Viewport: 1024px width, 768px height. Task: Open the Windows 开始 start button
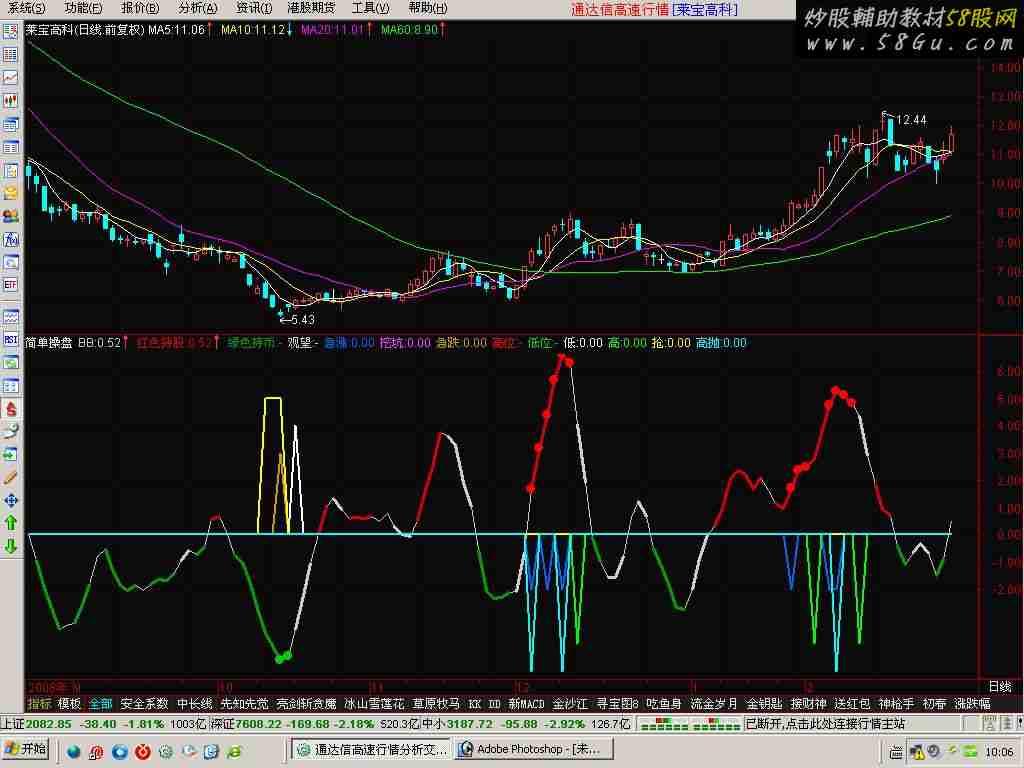tap(25, 748)
